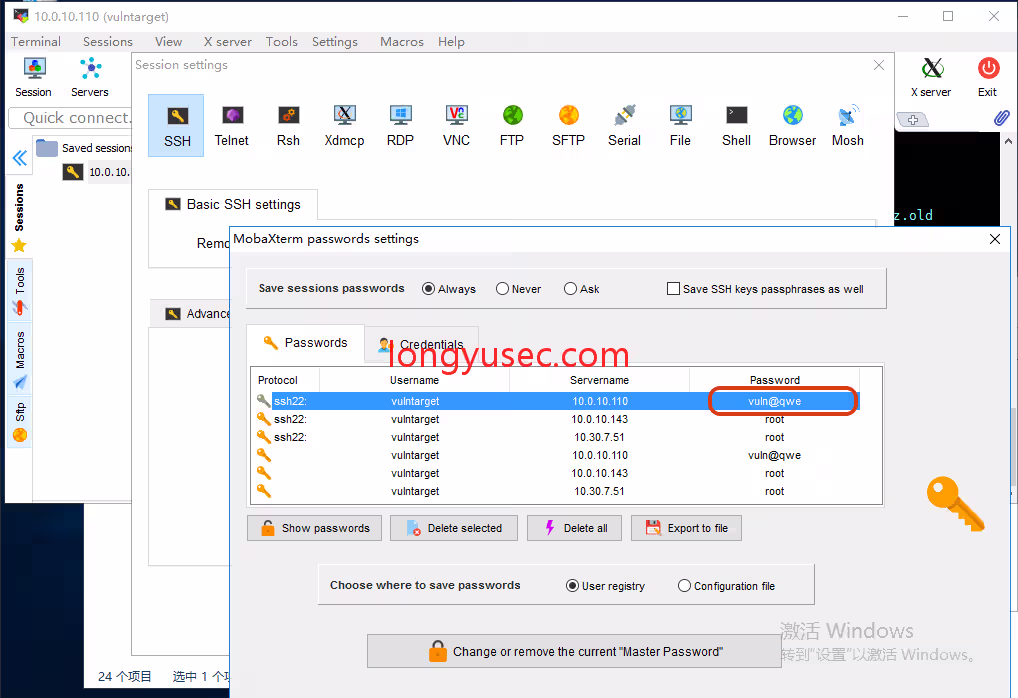Click Export to file button

click(x=686, y=528)
